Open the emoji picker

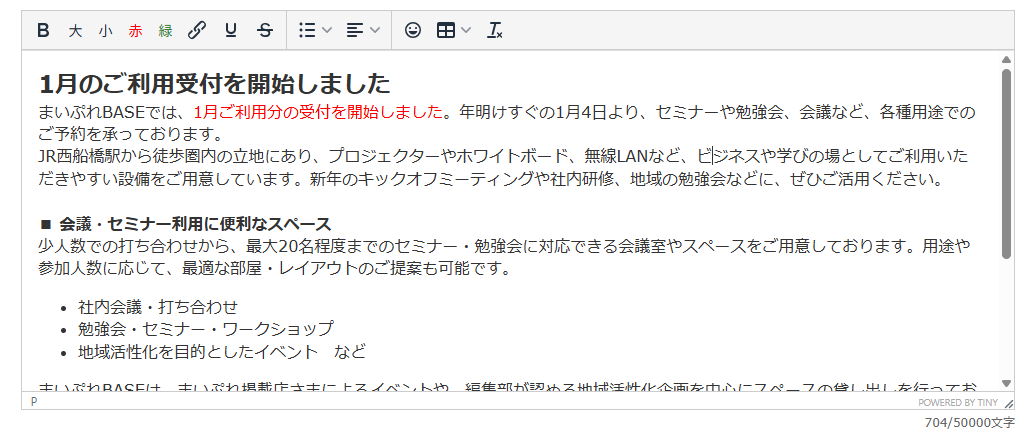tap(412, 31)
